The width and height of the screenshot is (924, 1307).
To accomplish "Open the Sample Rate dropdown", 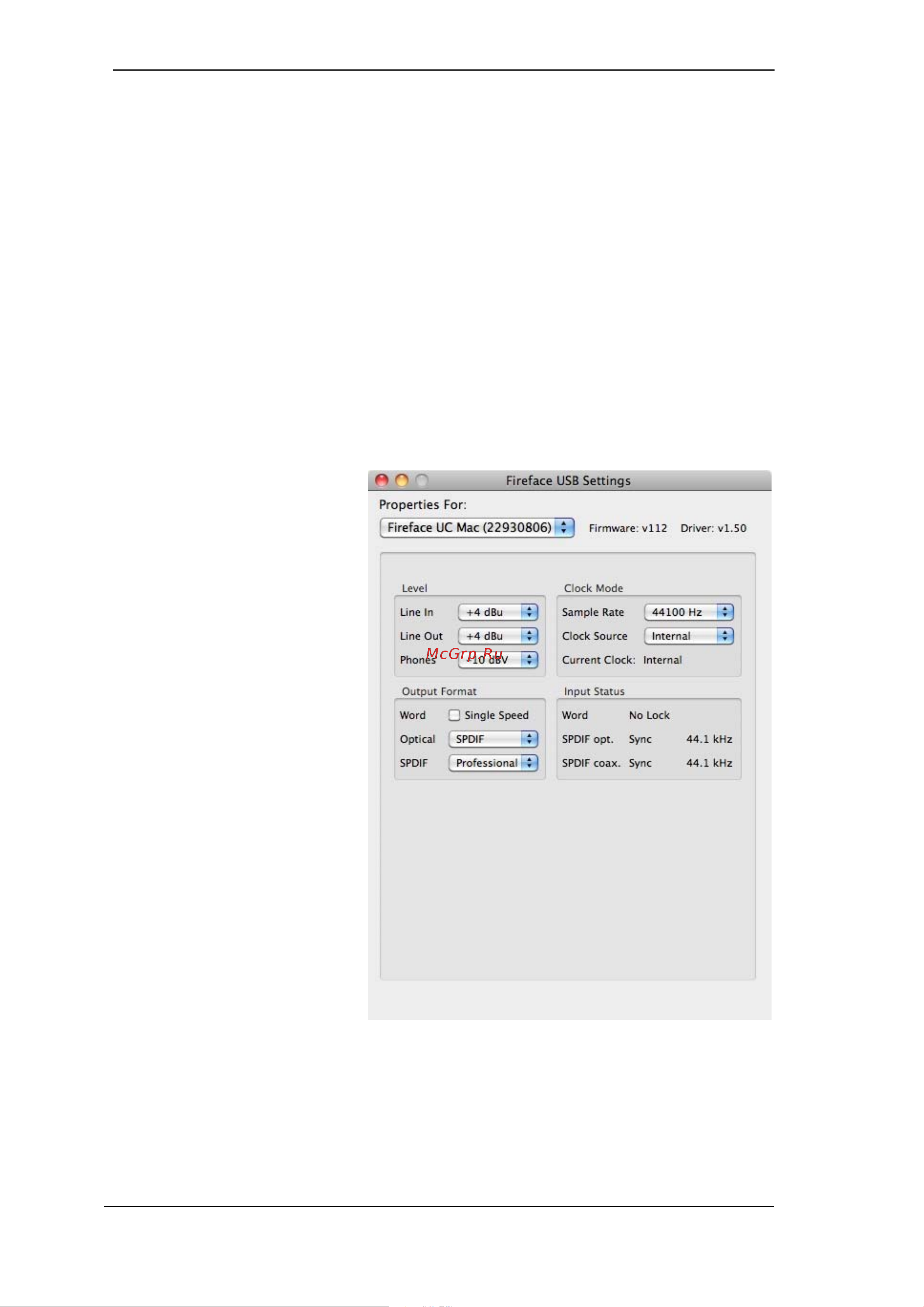I will point(689,612).
